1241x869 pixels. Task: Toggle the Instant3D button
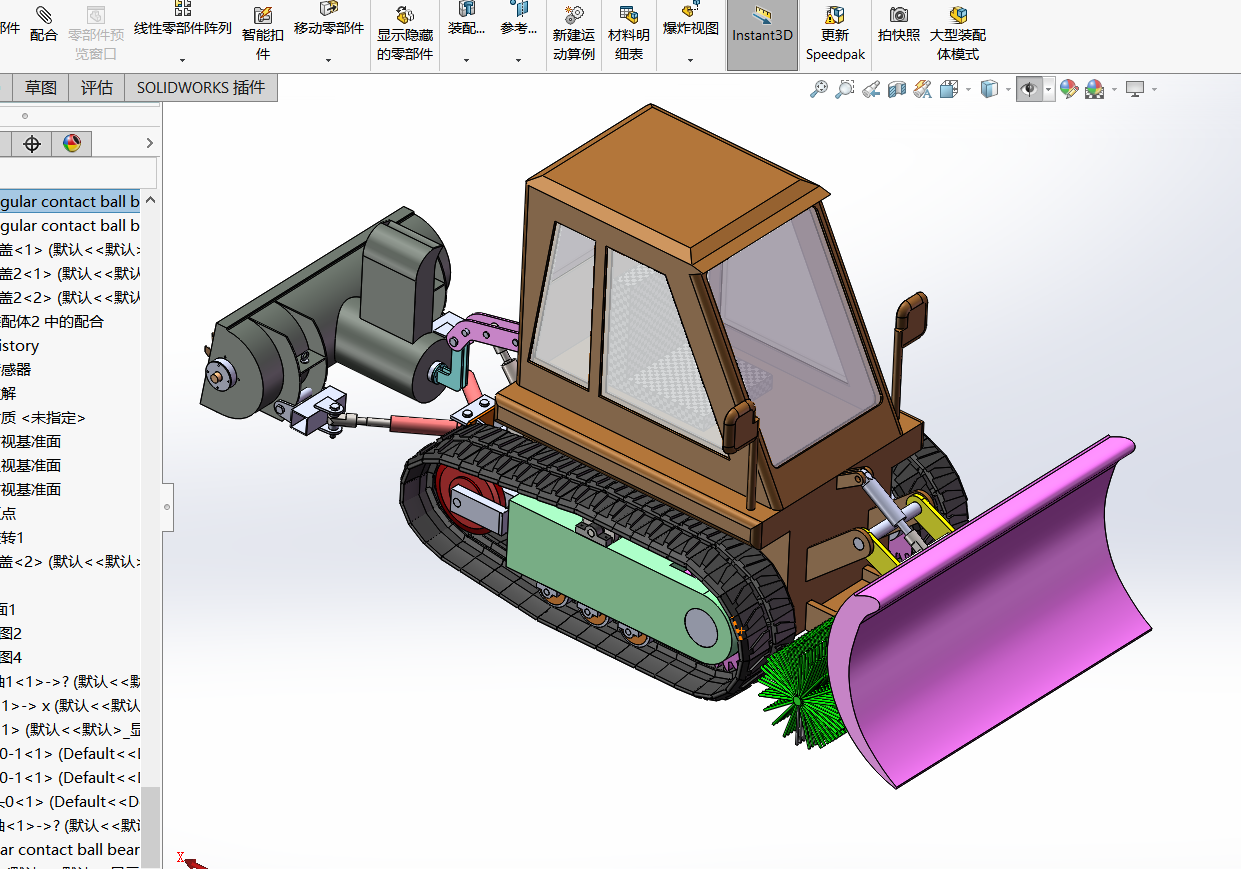pos(762,35)
